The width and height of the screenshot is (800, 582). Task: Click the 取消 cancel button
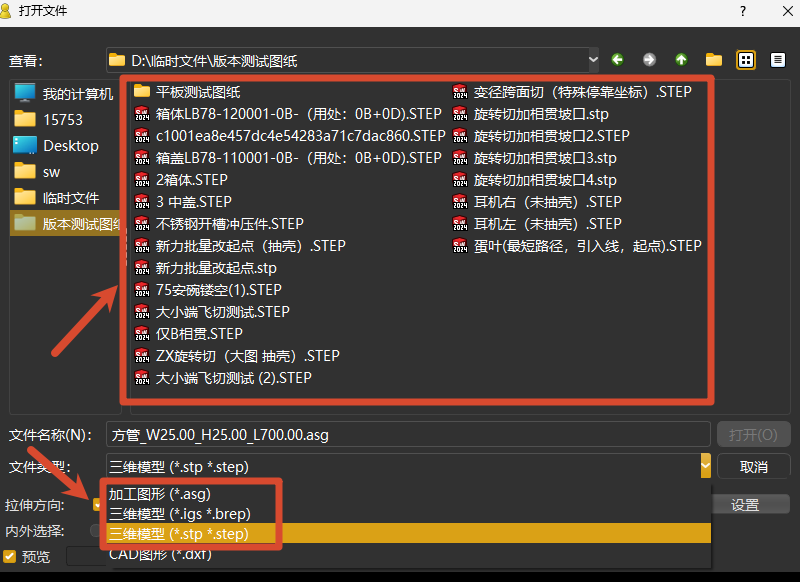(754, 466)
